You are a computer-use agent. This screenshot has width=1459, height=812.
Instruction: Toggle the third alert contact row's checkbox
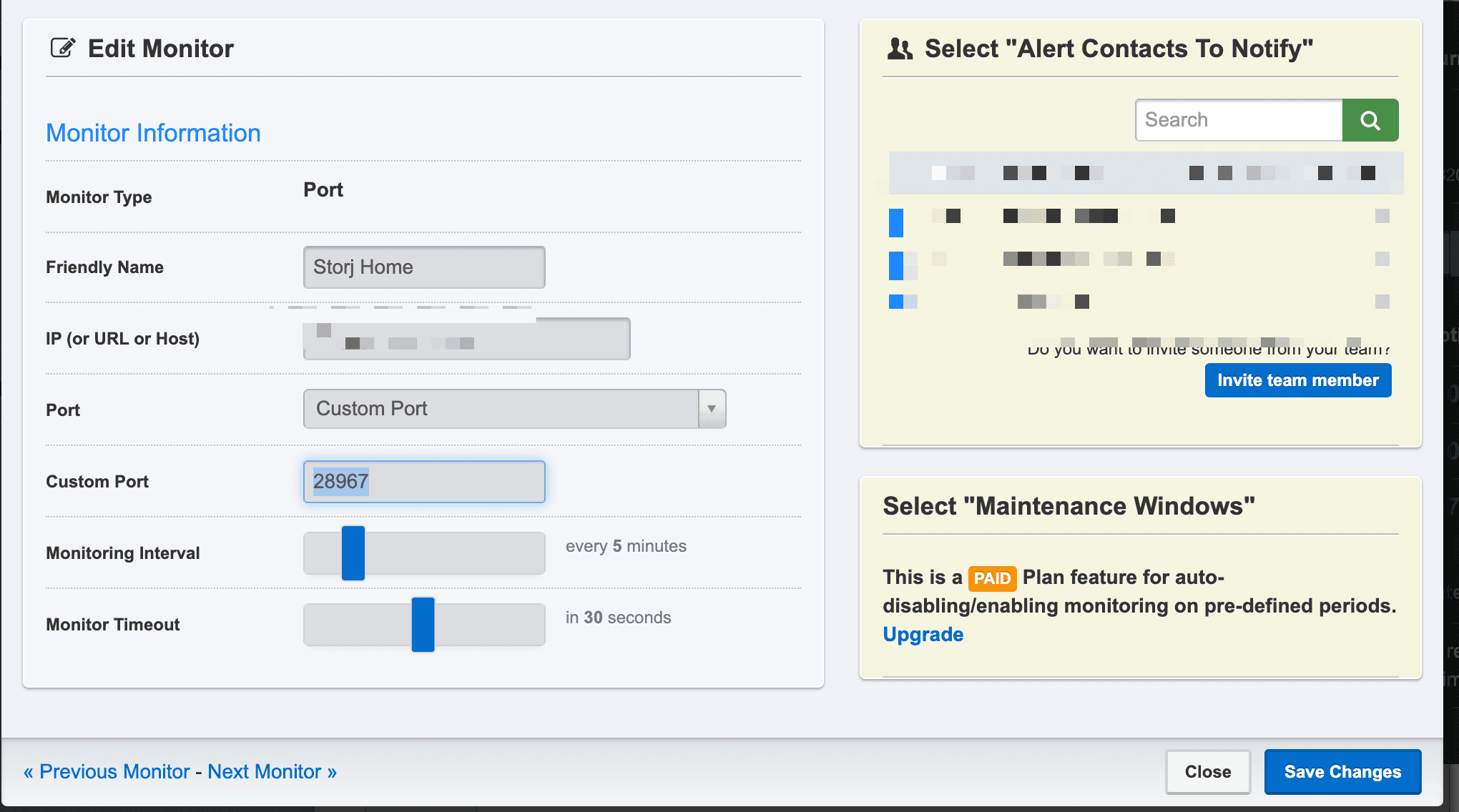[x=896, y=302]
